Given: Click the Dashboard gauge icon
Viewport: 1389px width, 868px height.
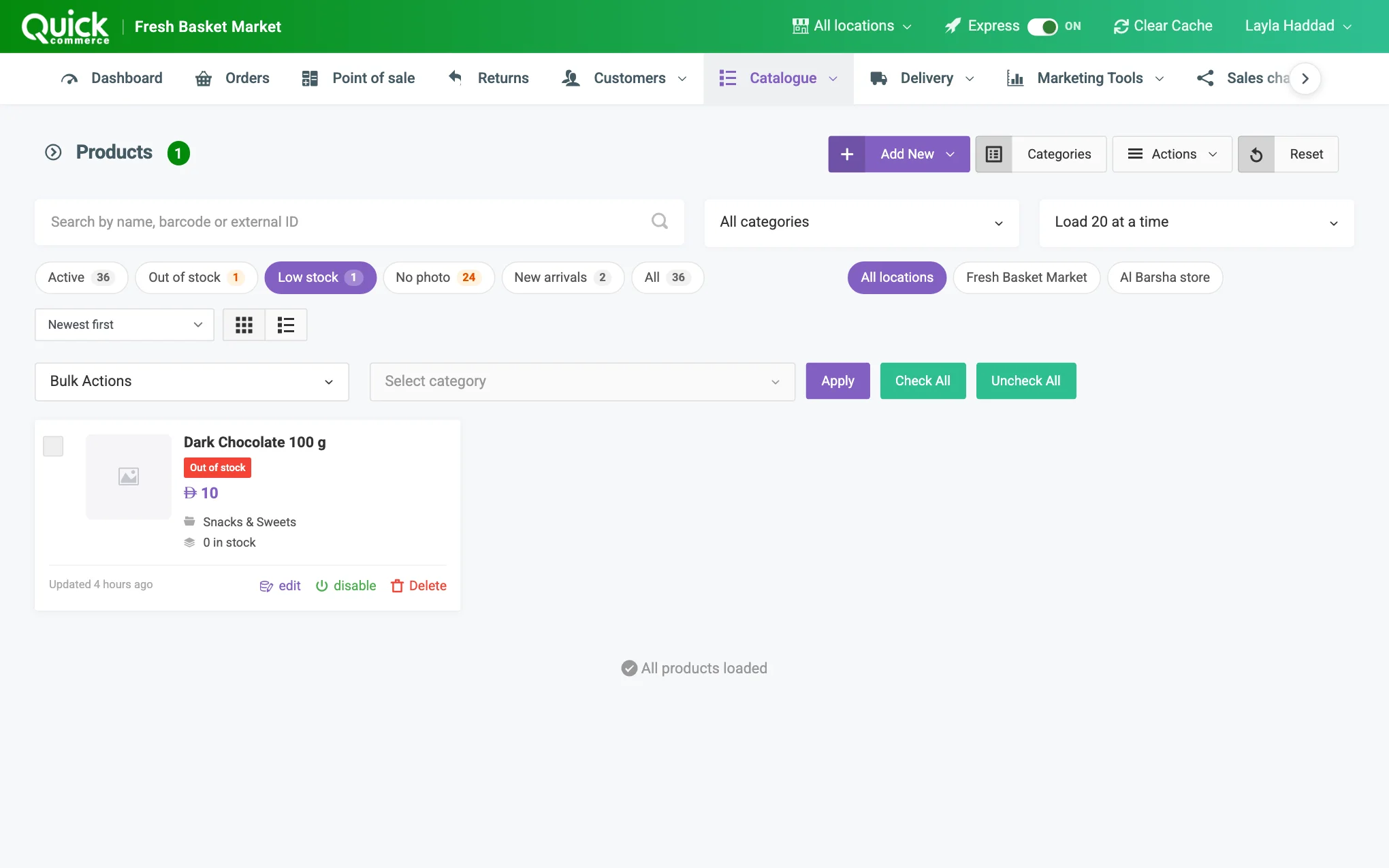Looking at the screenshot, I should coord(69,78).
